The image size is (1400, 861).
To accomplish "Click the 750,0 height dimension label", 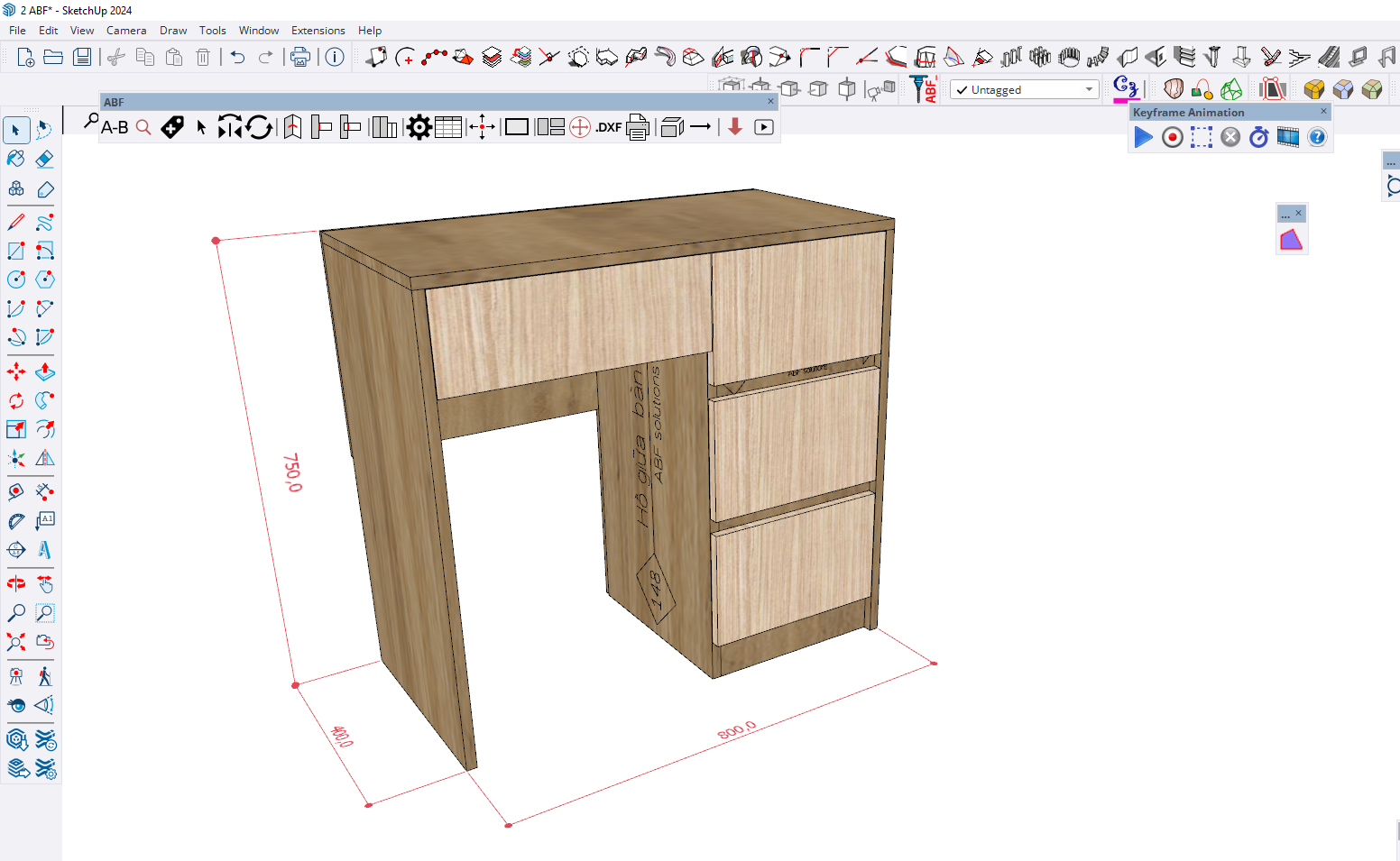I will 294,472.
